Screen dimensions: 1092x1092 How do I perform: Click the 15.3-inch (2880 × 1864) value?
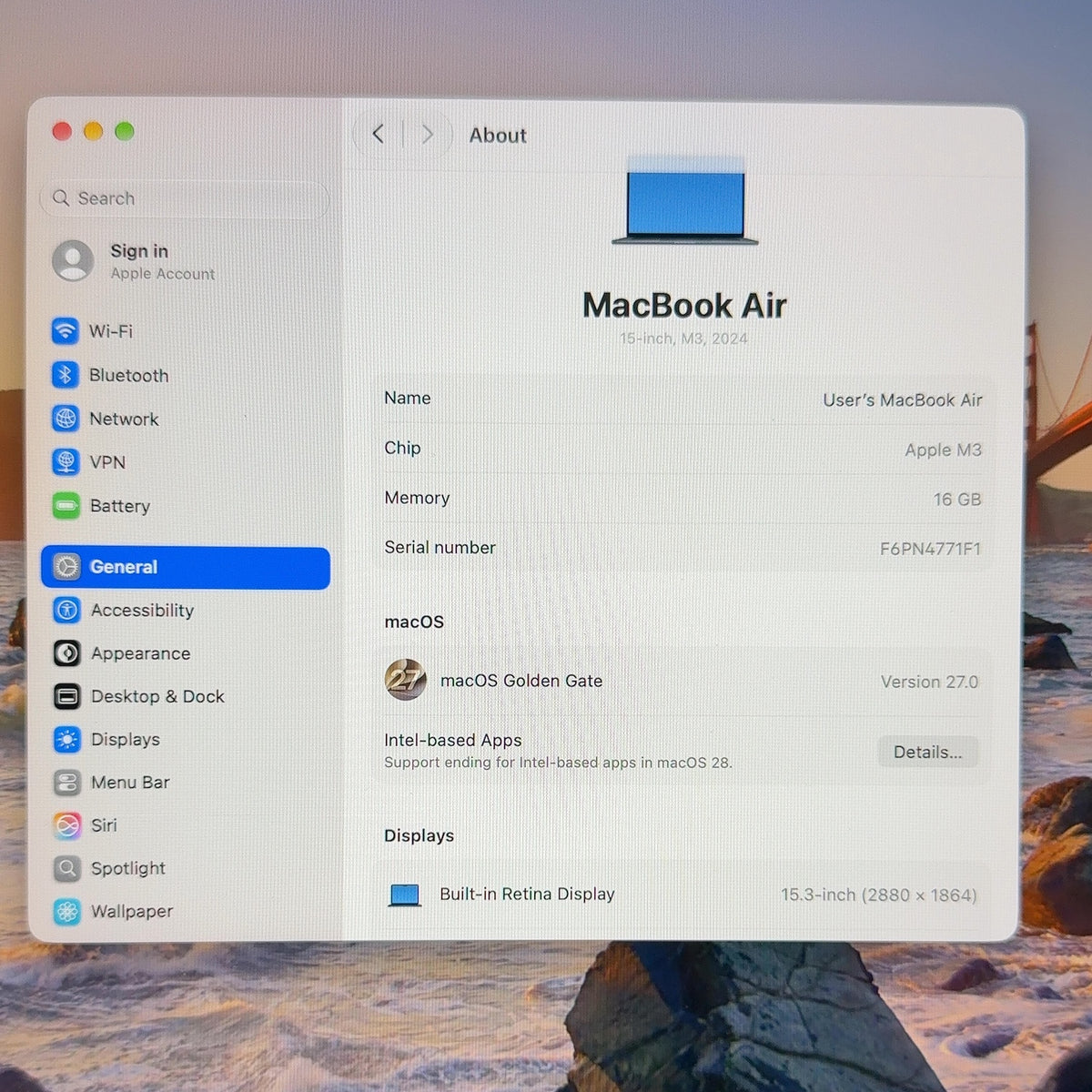pyautogui.click(x=879, y=895)
